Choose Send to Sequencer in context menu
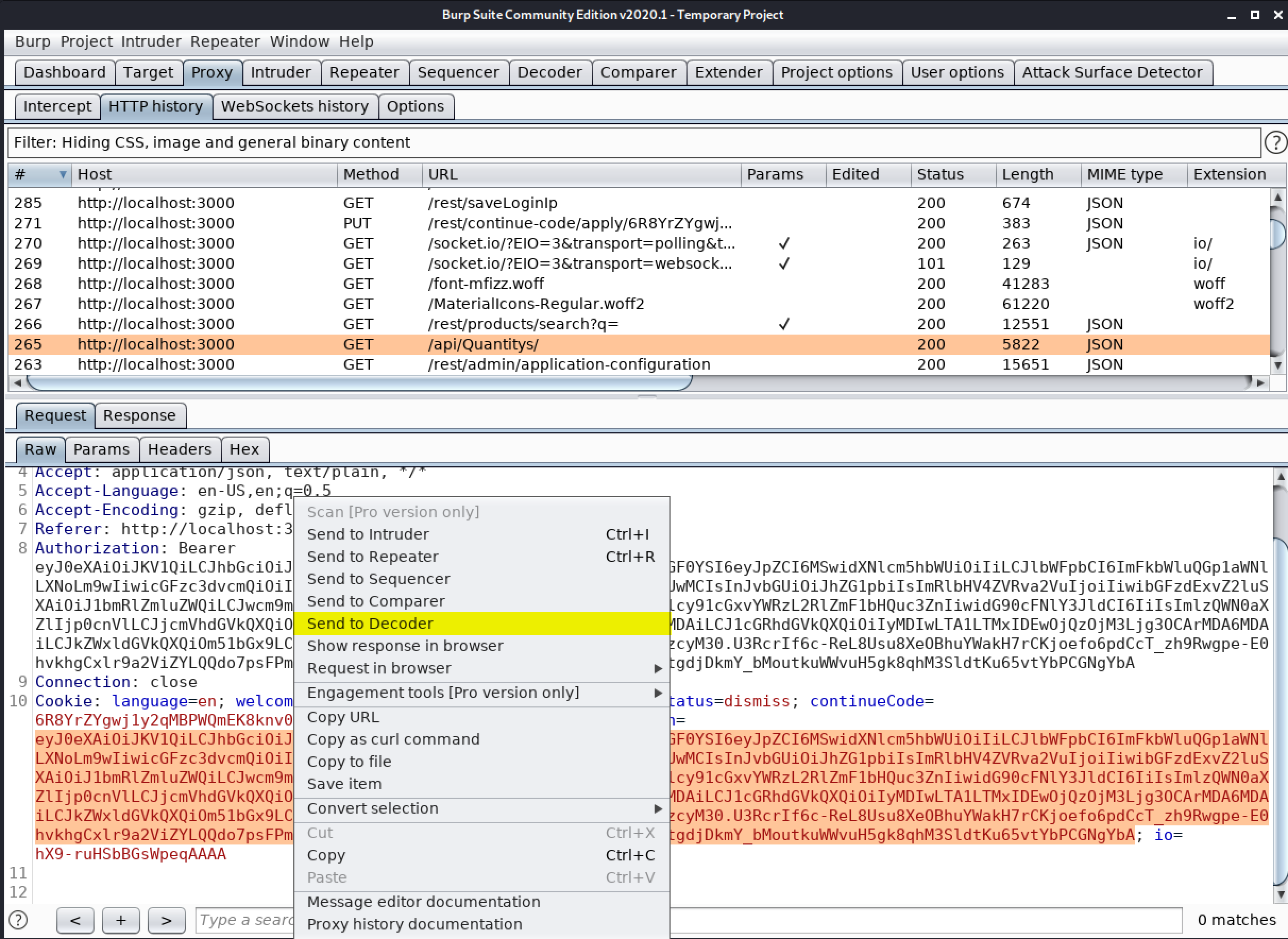 481,578
